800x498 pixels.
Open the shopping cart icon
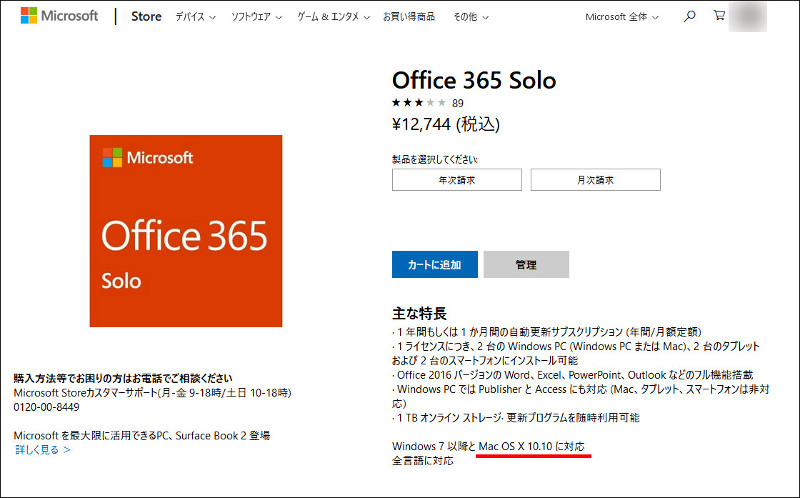pos(719,16)
